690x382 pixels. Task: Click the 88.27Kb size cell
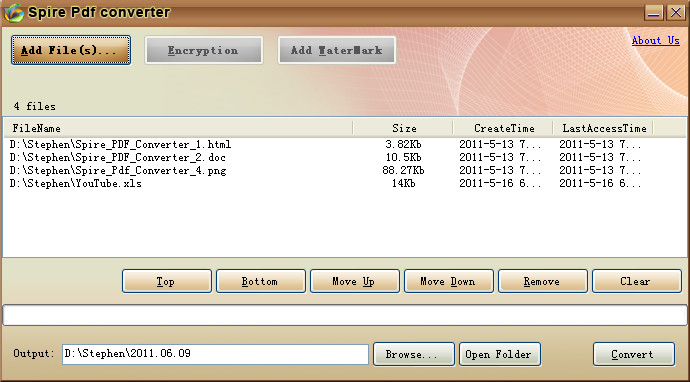pos(403,170)
